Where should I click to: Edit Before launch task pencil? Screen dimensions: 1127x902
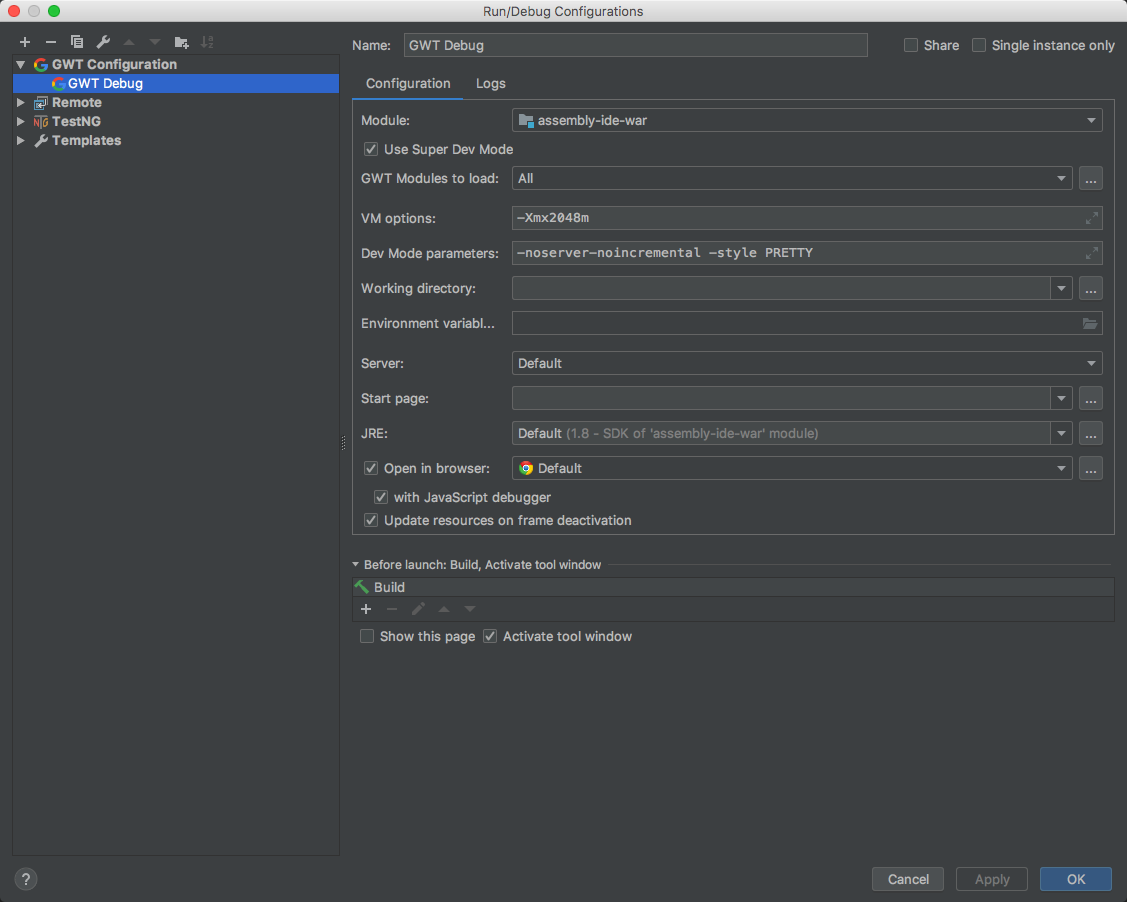tap(418, 609)
